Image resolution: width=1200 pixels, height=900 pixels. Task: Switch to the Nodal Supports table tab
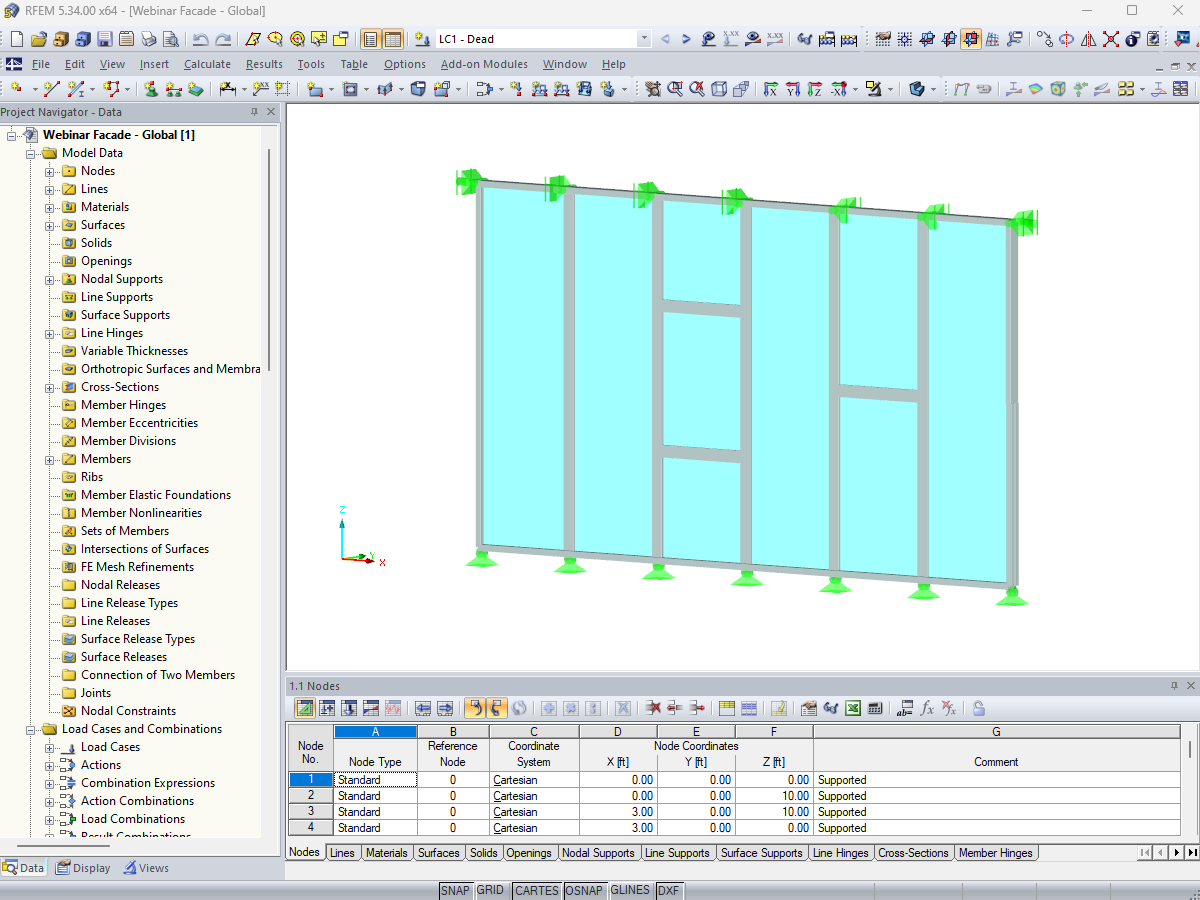598,853
